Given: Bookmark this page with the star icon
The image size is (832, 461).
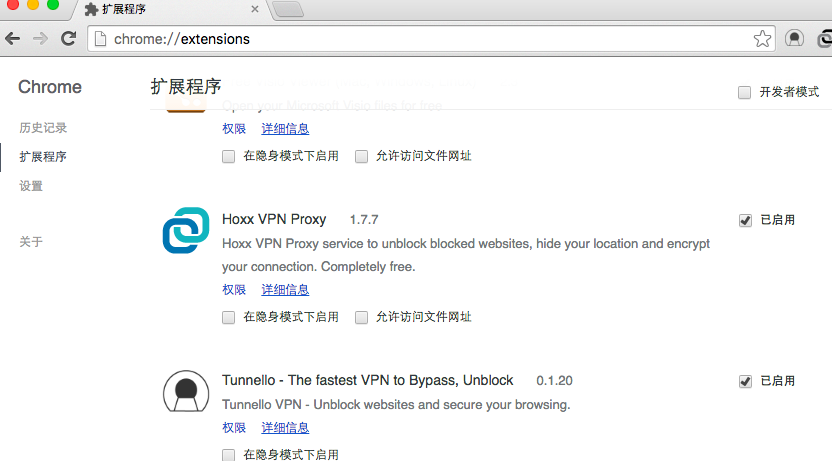Looking at the screenshot, I should click(762, 39).
